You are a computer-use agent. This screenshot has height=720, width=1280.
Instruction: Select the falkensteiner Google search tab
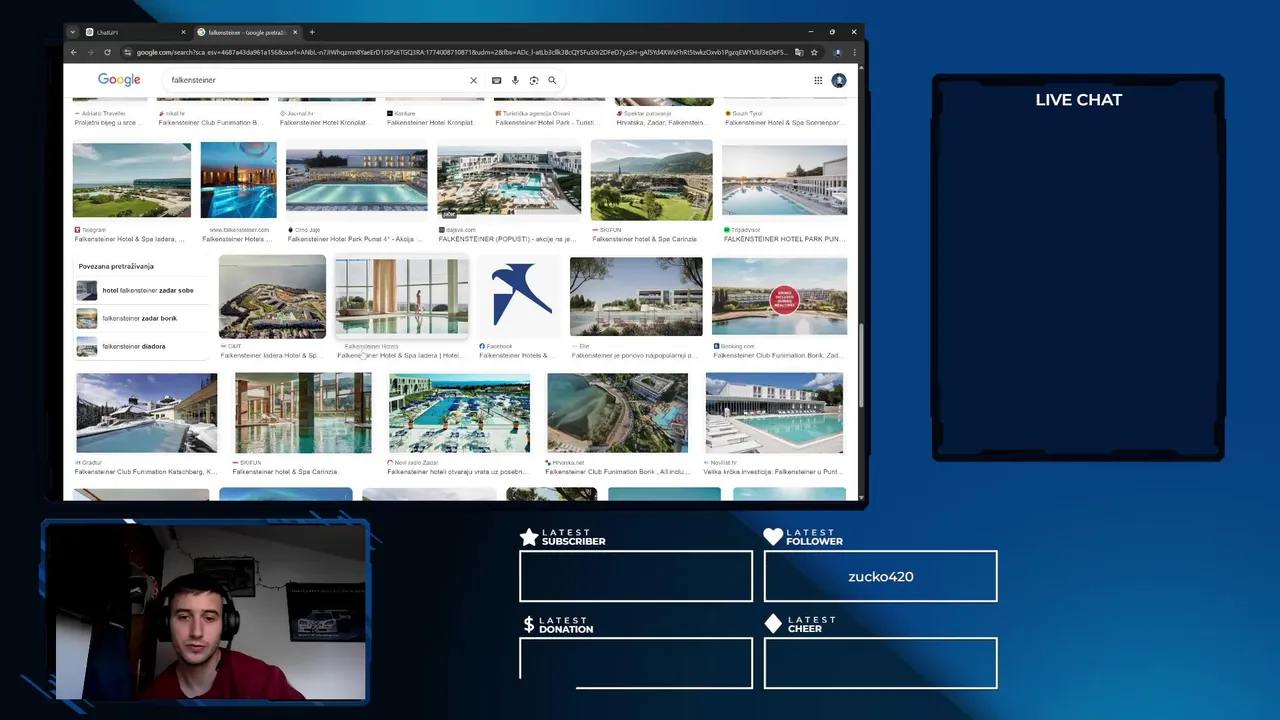pos(248,32)
